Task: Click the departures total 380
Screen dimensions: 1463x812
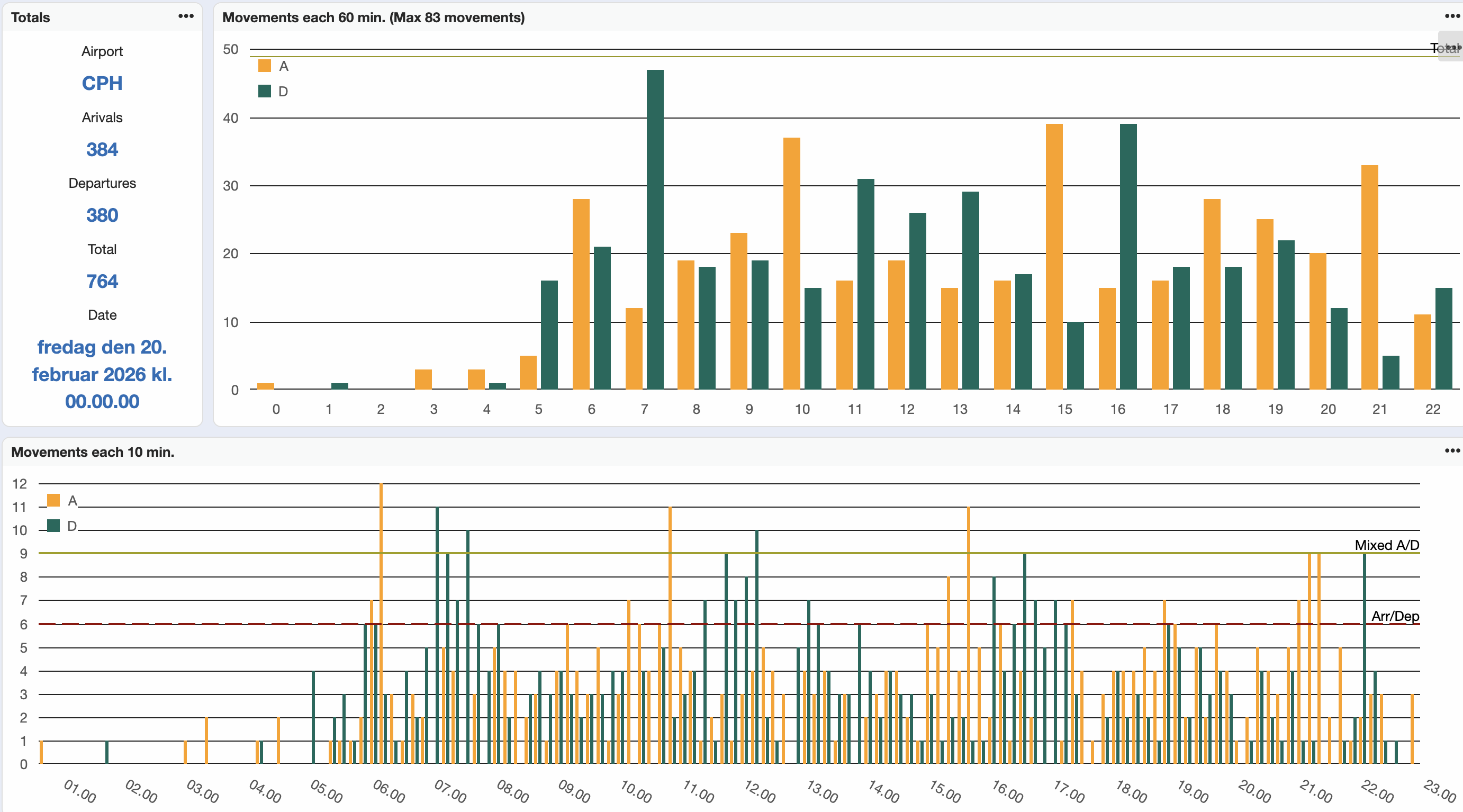Action: pos(102,215)
